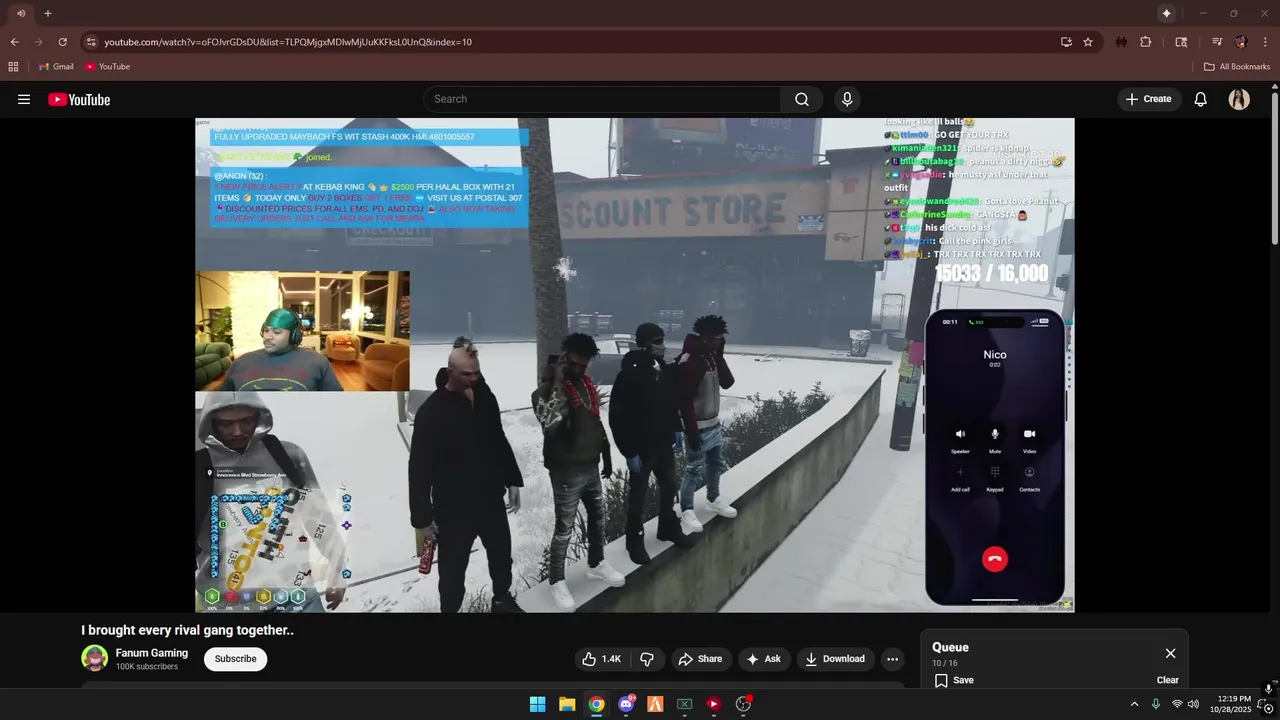
Task: Click the video title text
Action: (x=188, y=630)
